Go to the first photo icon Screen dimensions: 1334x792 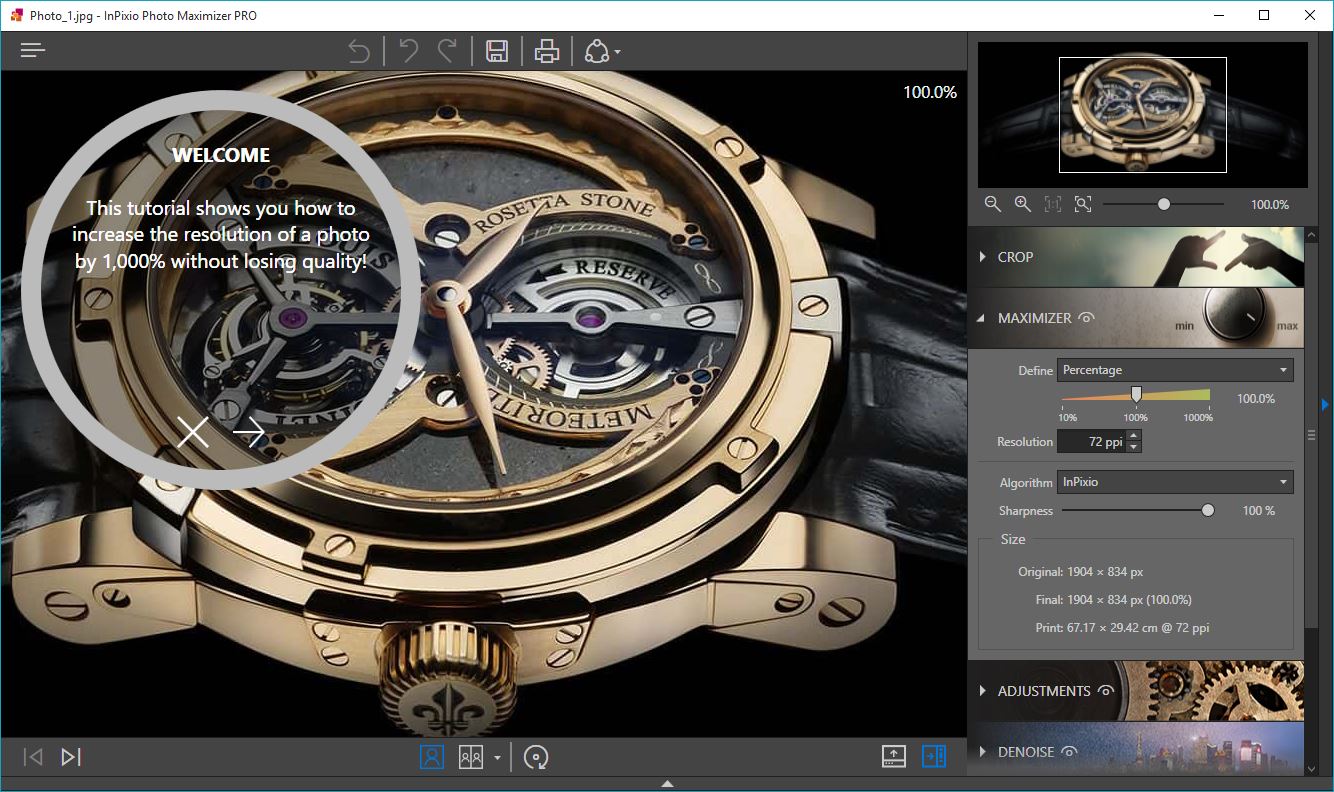coord(32,757)
